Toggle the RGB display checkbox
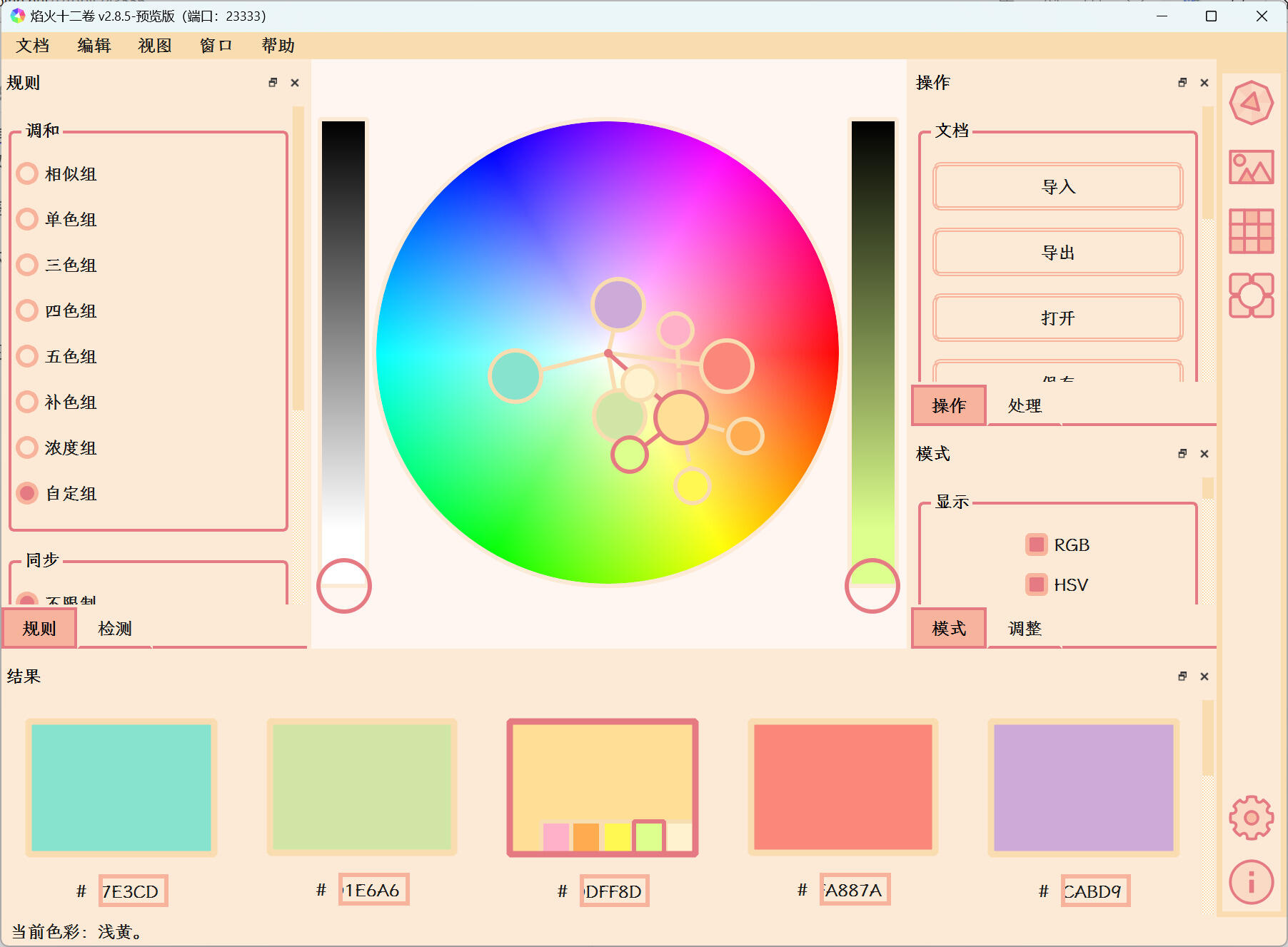The image size is (1288, 947). pyautogui.click(x=1036, y=545)
